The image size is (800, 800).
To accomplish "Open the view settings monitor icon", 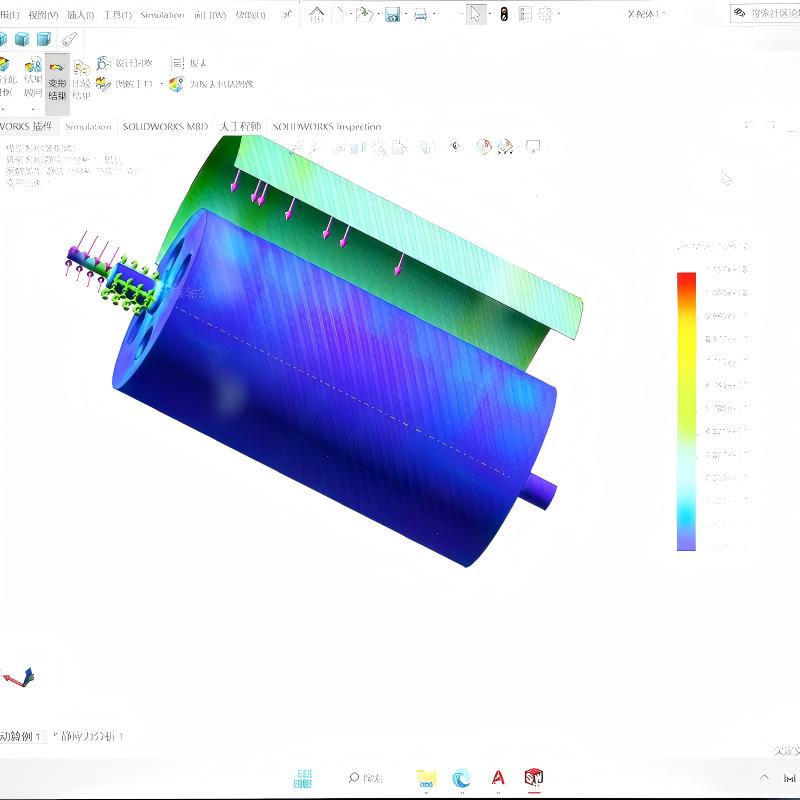I will (533, 147).
